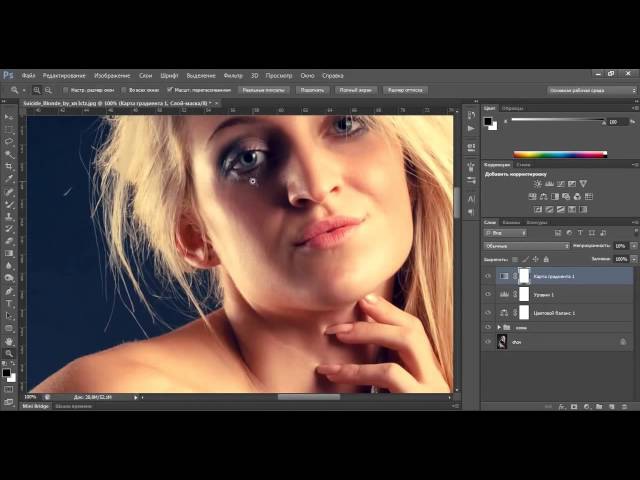Select the Path Selection tool
This screenshot has height=480, width=640.
8,316
